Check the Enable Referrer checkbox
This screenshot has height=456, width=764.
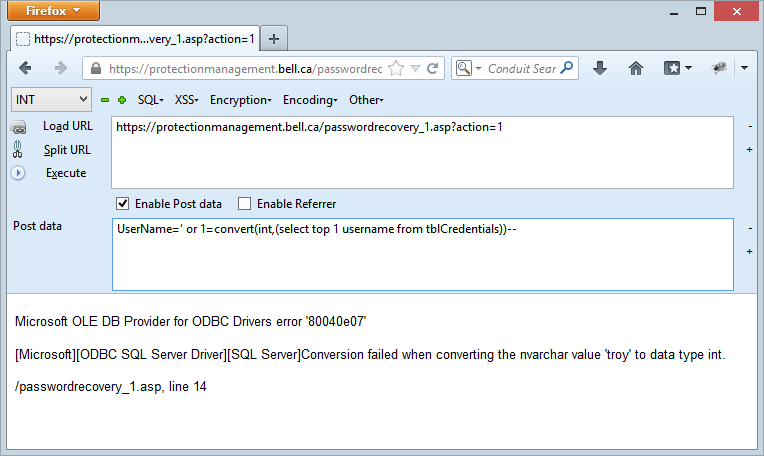[244, 204]
